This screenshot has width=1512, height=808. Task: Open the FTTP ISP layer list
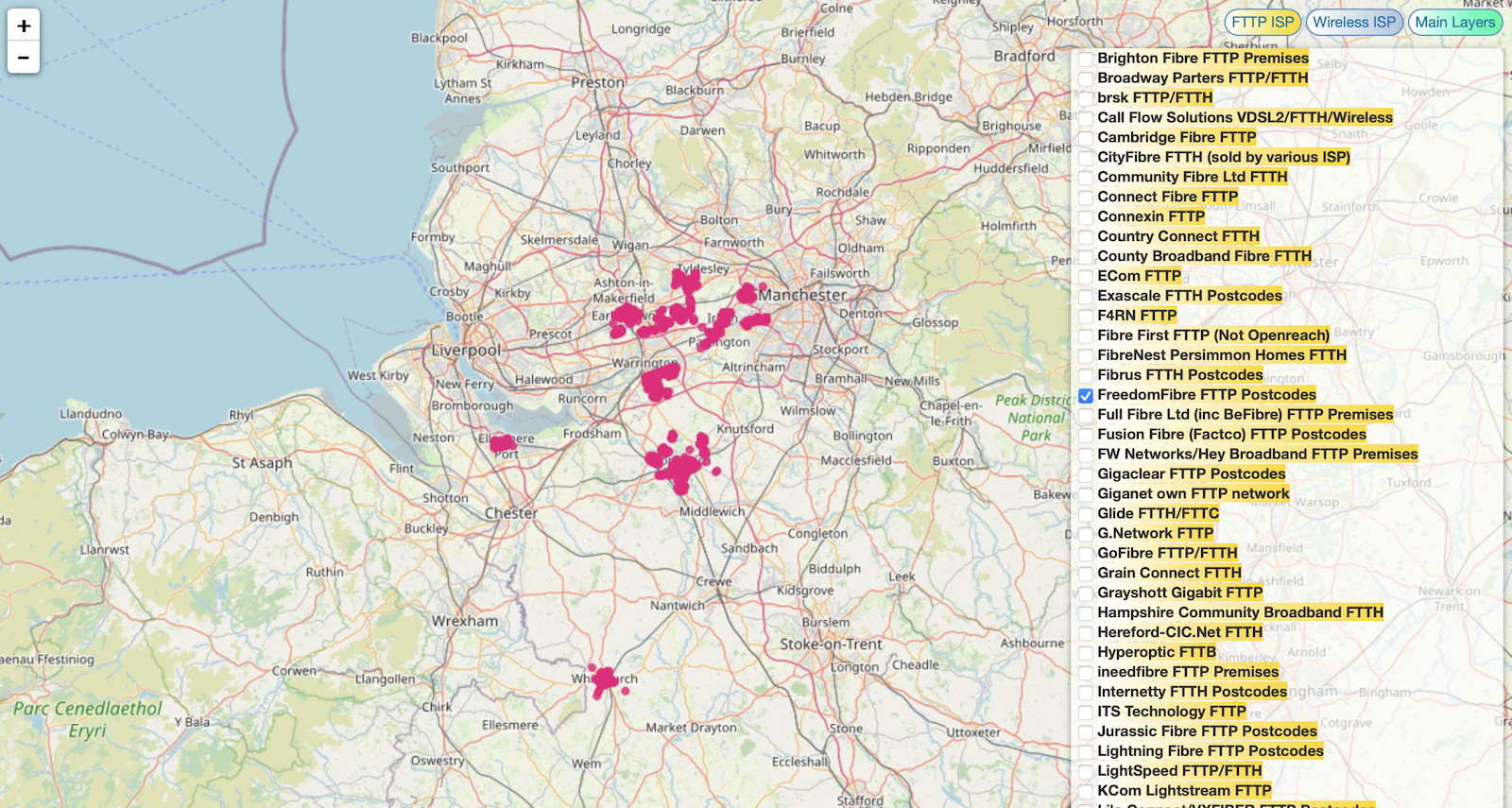click(x=1262, y=23)
